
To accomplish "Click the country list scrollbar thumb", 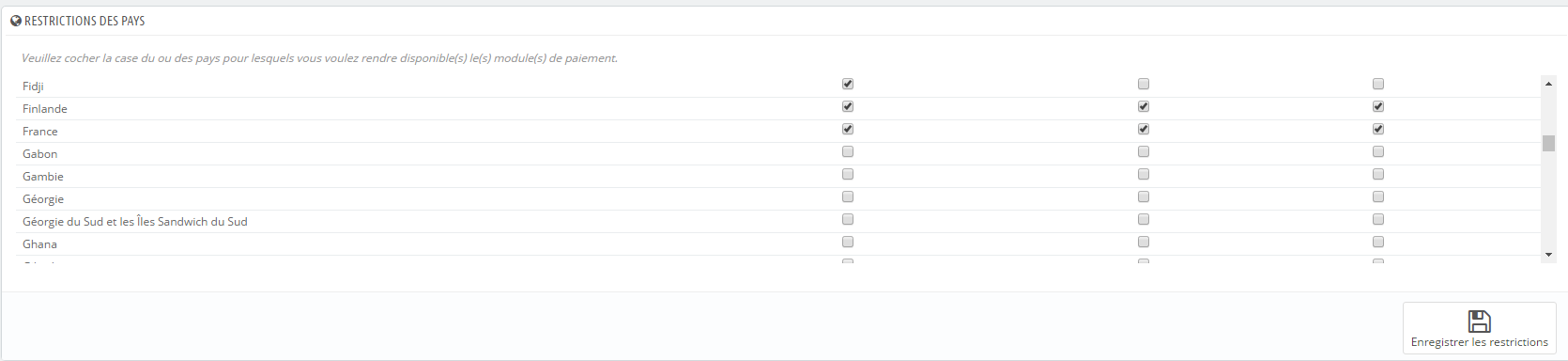I will click(1548, 144).
